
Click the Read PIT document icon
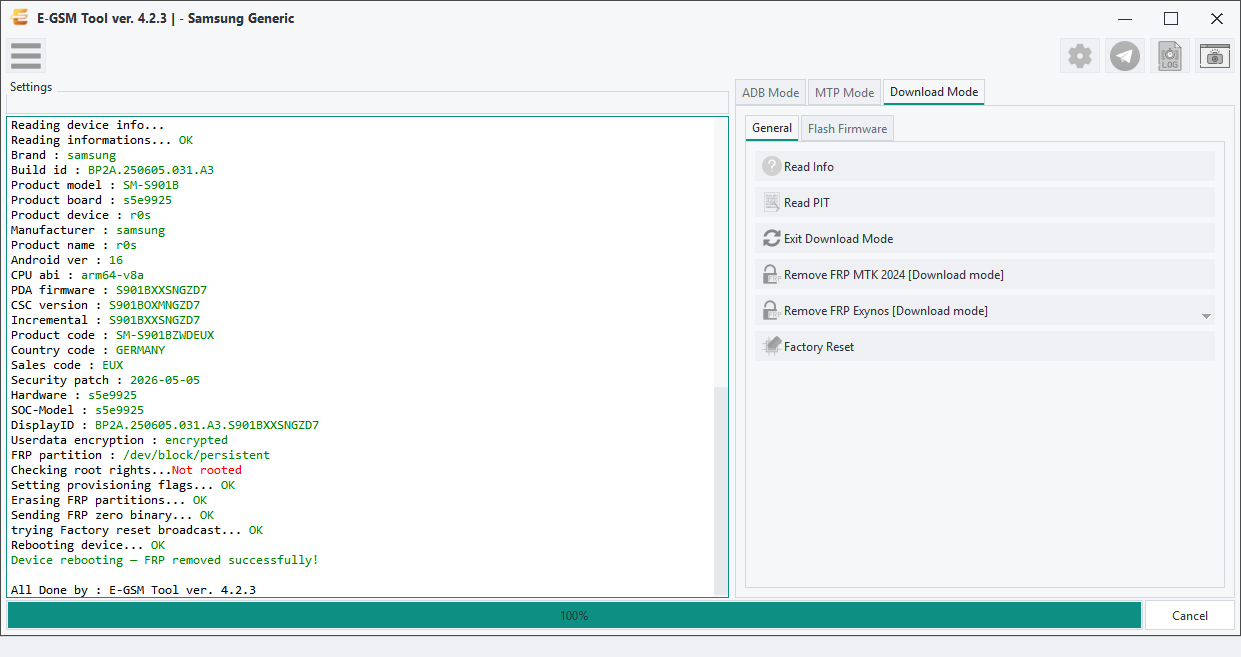click(771, 203)
